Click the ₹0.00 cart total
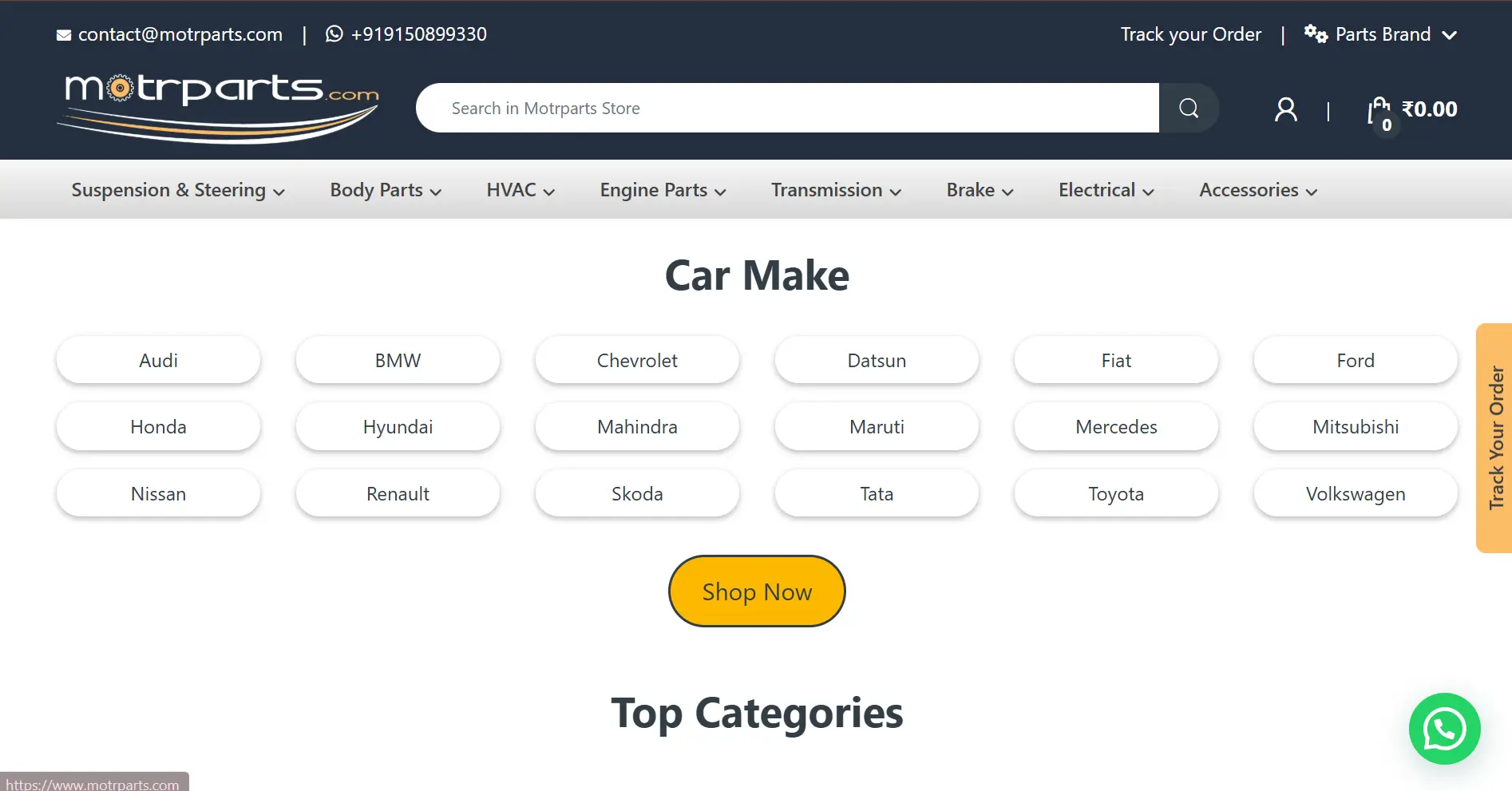 [1430, 109]
